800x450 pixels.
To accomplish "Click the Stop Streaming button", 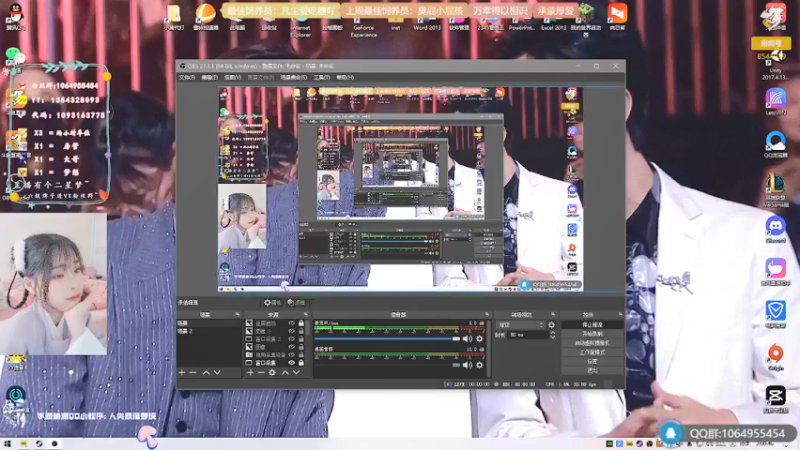I will [592, 325].
